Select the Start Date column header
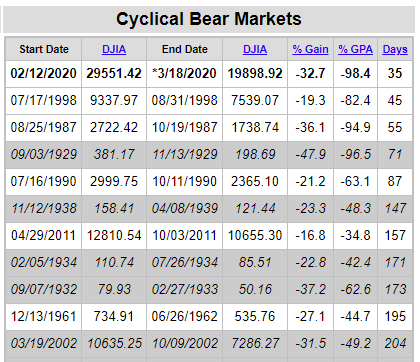This screenshot has height=362, width=420. coord(44,49)
